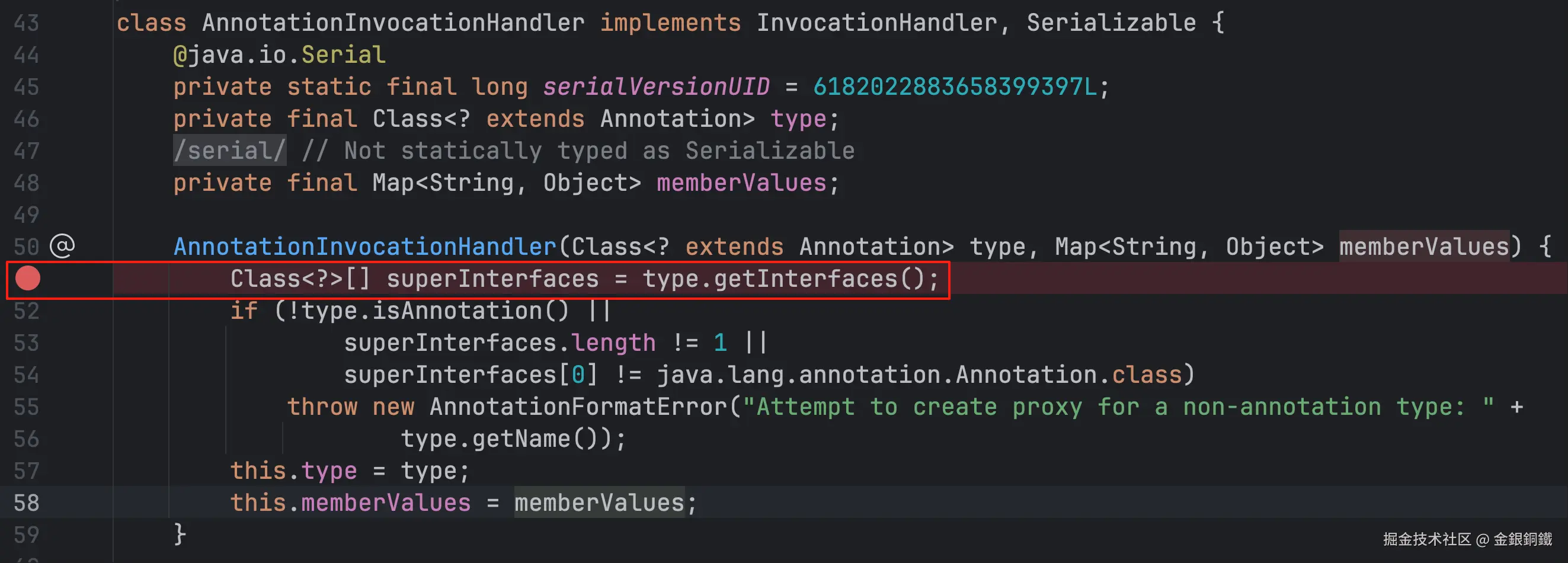Click the 6182022883658399397L number literal
The height and width of the screenshot is (563, 1568).
pyautogui.click(x=955, y=87)
